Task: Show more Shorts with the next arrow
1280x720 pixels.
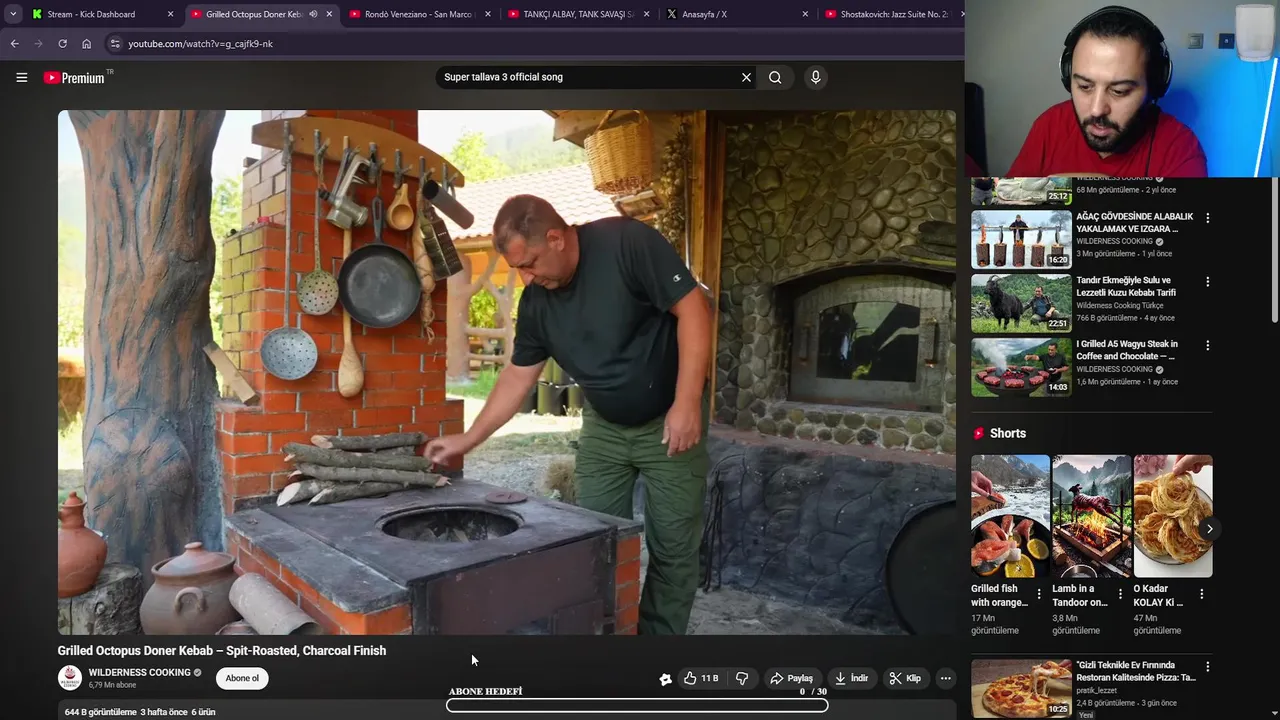Action: pyautogui.click(x=1209, y=529)
